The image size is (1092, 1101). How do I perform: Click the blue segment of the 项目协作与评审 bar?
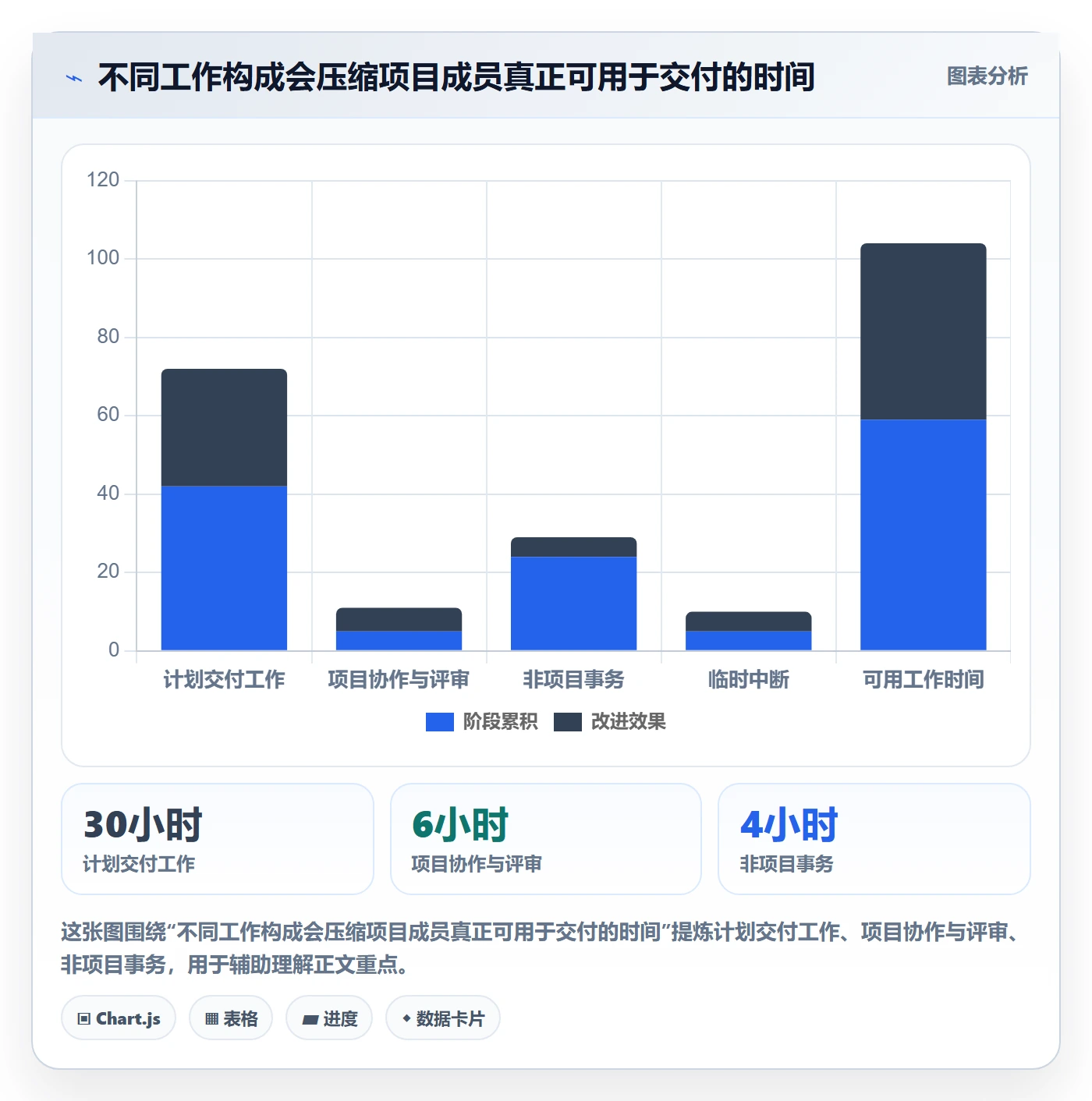click(x=399, y=640)
